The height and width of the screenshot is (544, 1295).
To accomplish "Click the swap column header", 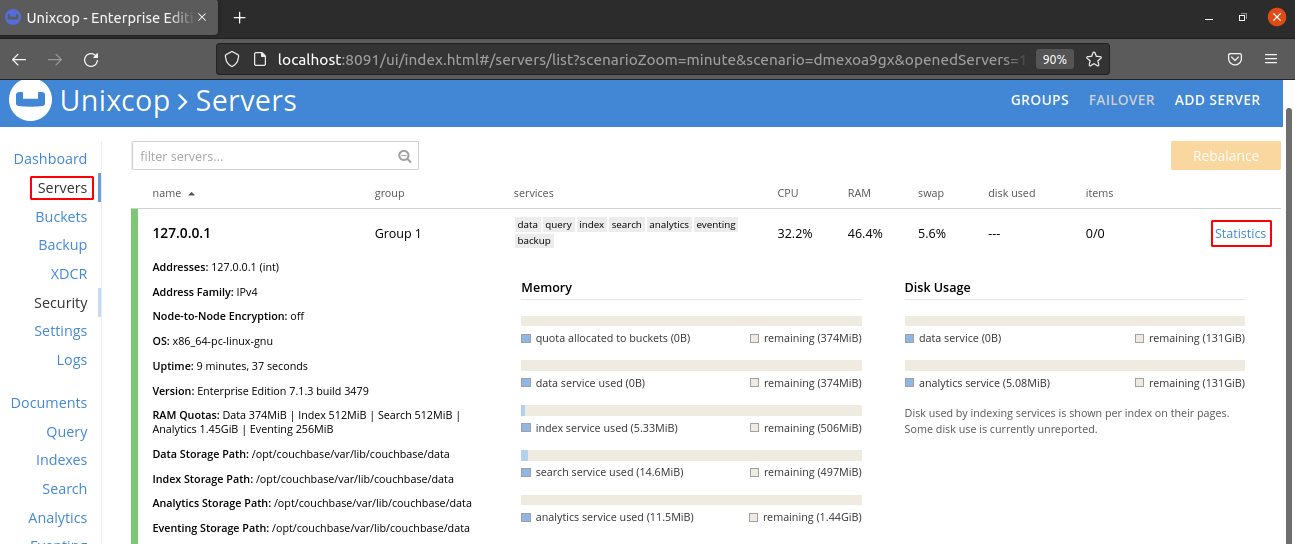I will click(x=931, y=193).
